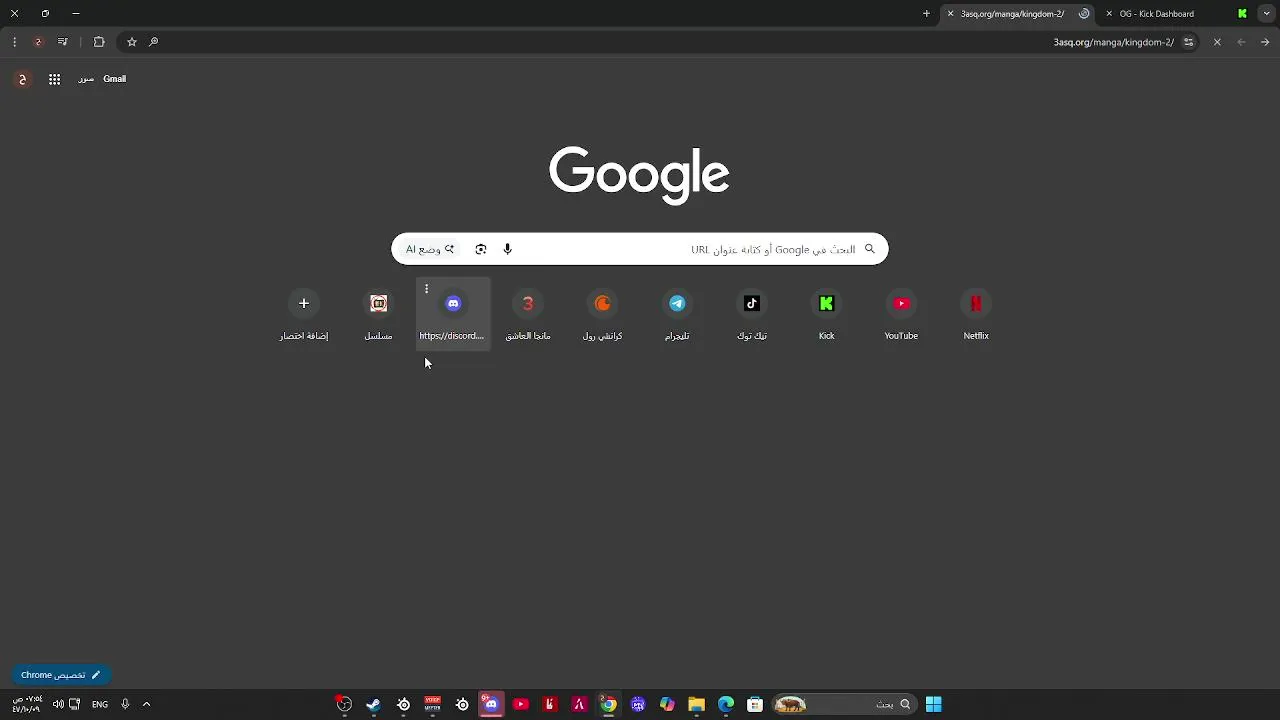Go forward using the right arrow button

1265,42
